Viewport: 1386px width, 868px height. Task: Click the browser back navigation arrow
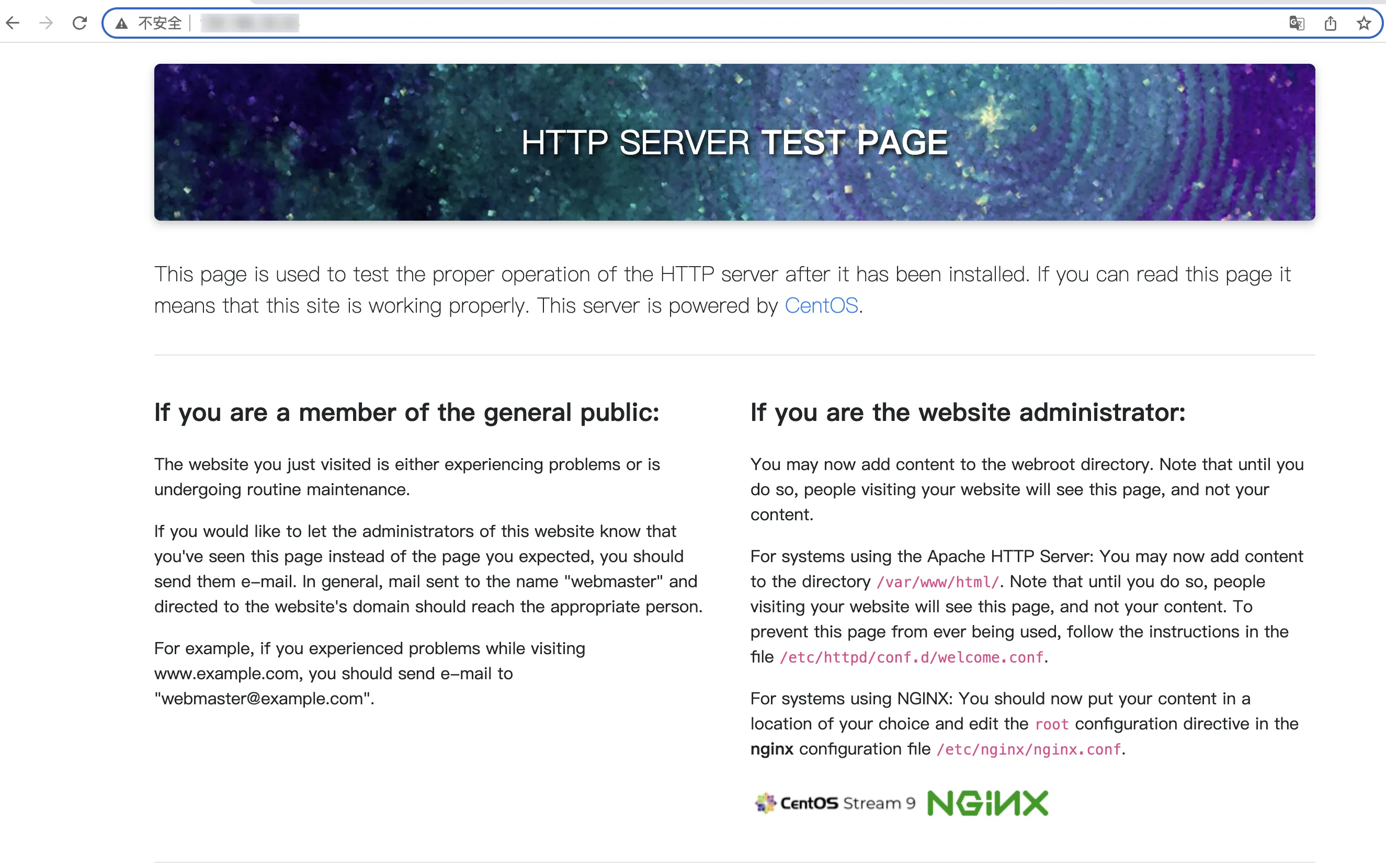[13, 22]
